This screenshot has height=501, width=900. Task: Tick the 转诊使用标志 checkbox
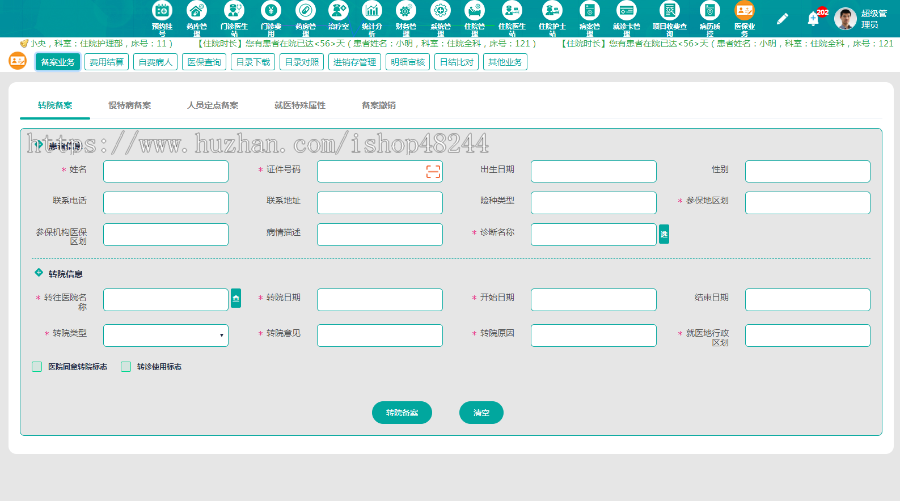coord(126,366)
